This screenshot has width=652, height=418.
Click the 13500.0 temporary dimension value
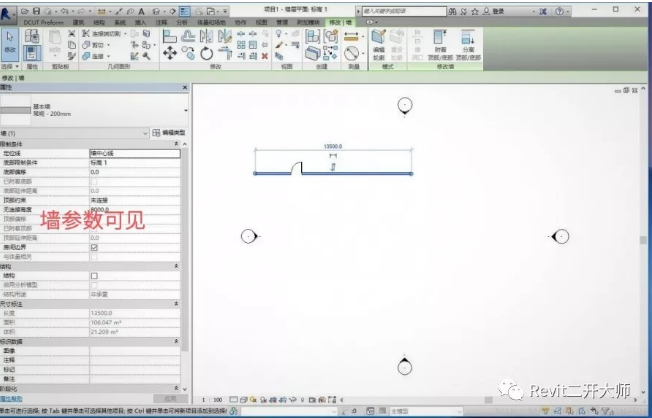click(x=333, y=146)
